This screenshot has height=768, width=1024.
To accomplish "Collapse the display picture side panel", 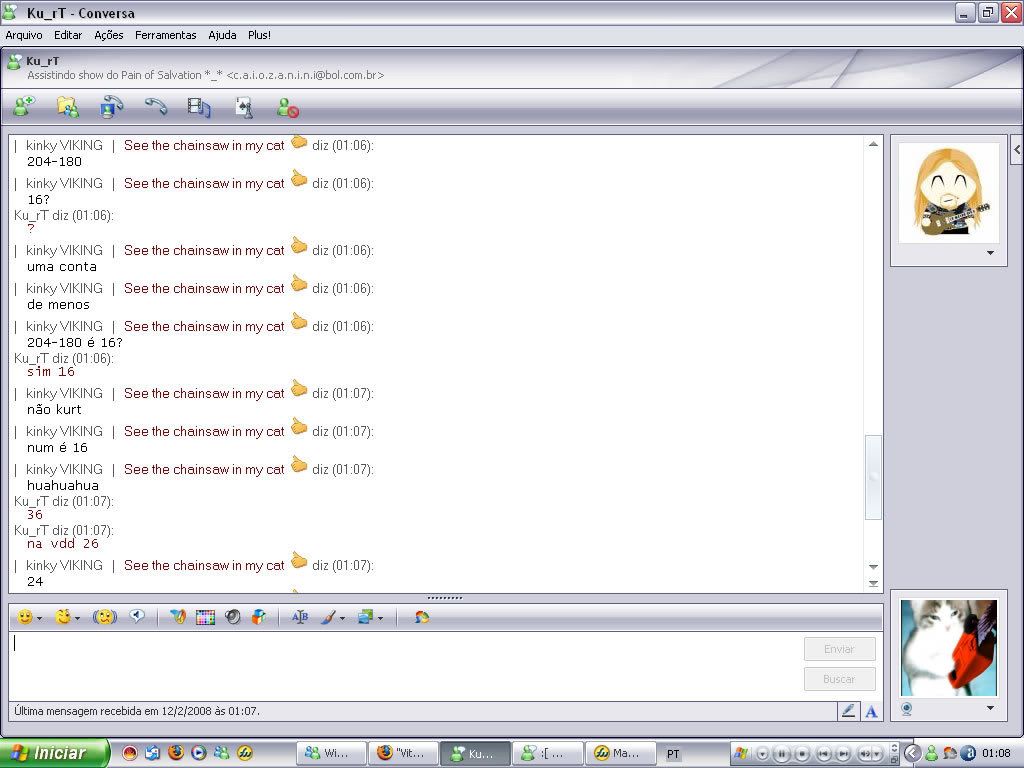I will click(x=1017, y=150).
